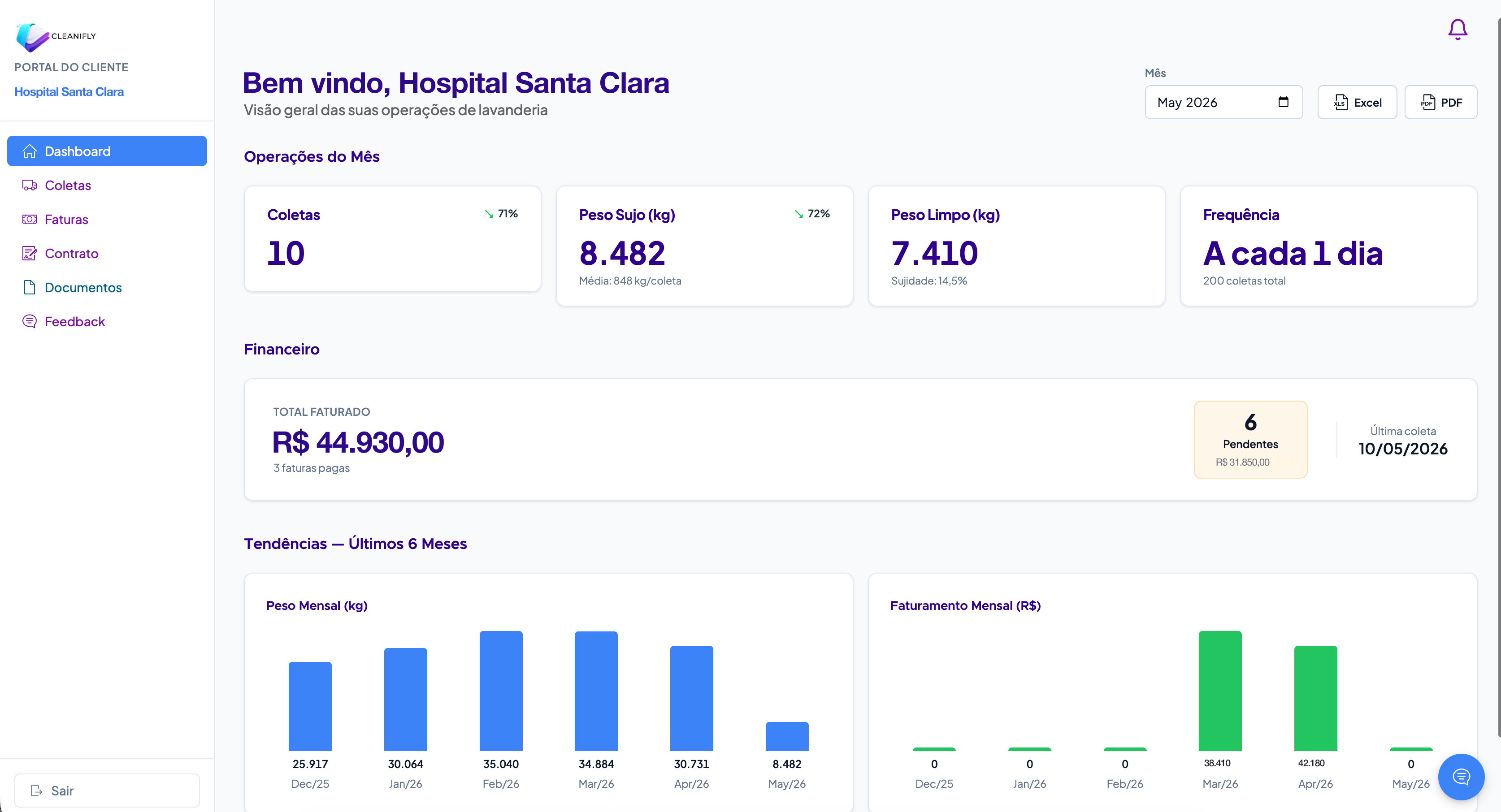Click the Dec/25 weight bar
Image resolution: width=1501 pixels, height=812 pixels.
310,706
